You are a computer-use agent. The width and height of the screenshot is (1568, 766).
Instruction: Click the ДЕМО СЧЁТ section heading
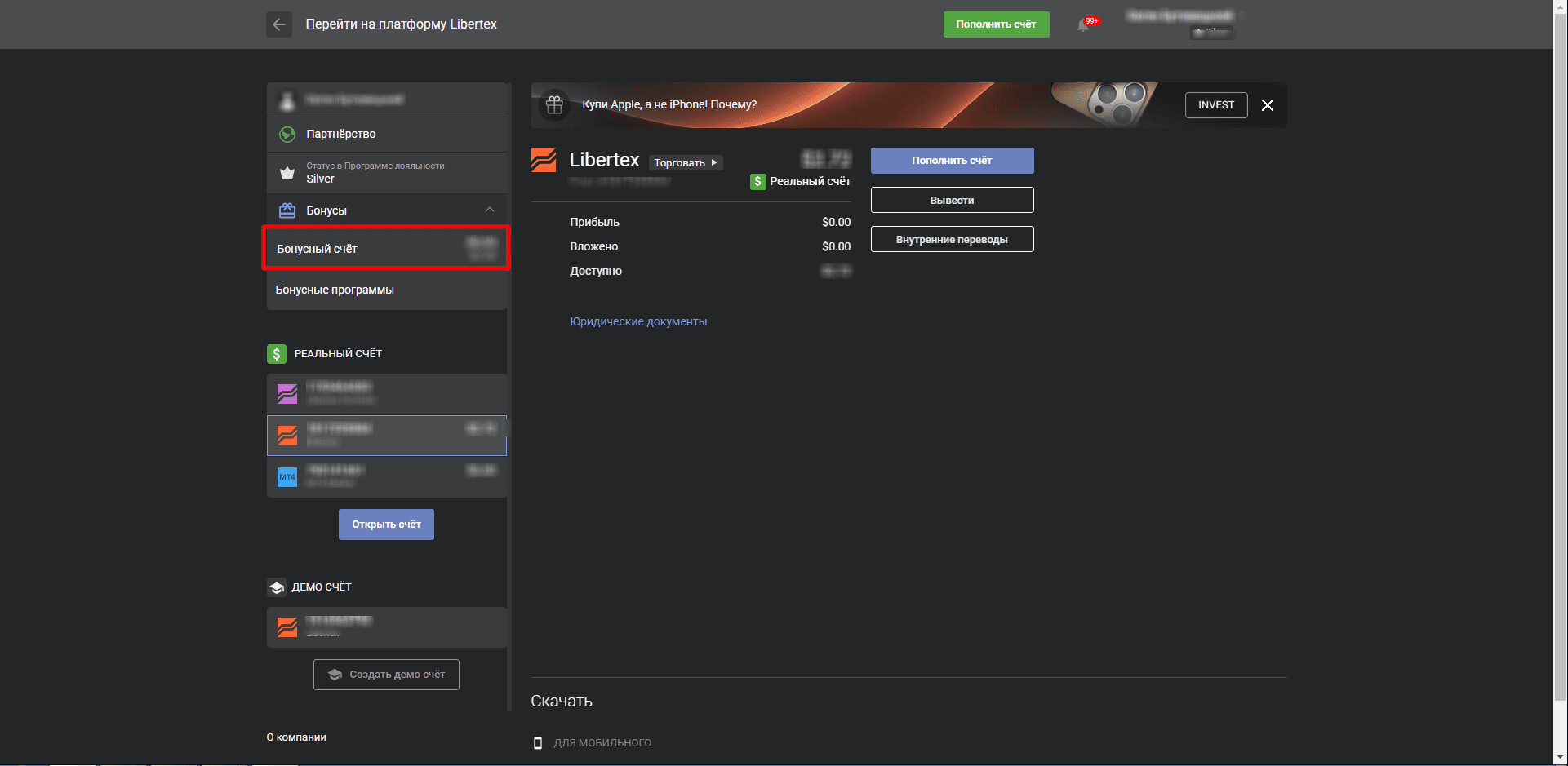322,587
